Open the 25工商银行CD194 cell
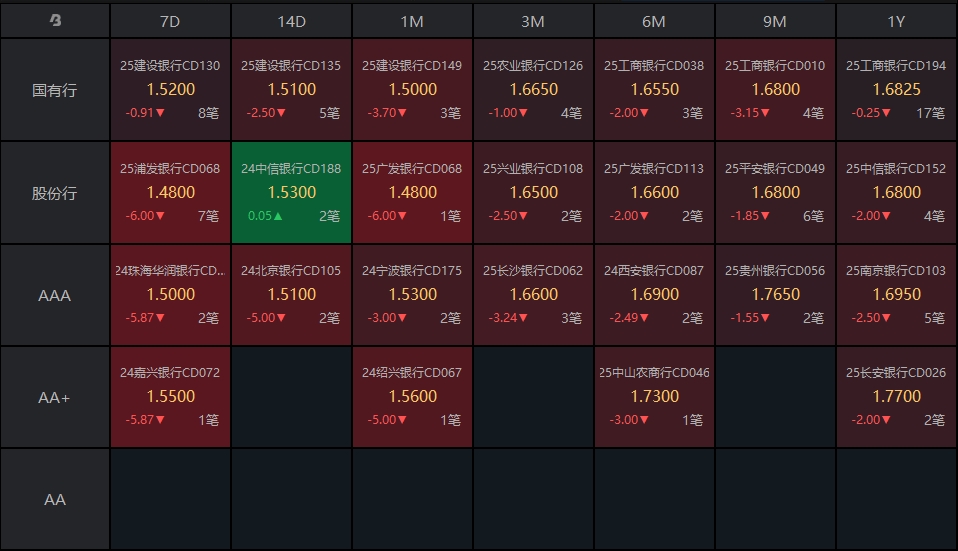Screen dimensions: 958x551 click(896, 90)
